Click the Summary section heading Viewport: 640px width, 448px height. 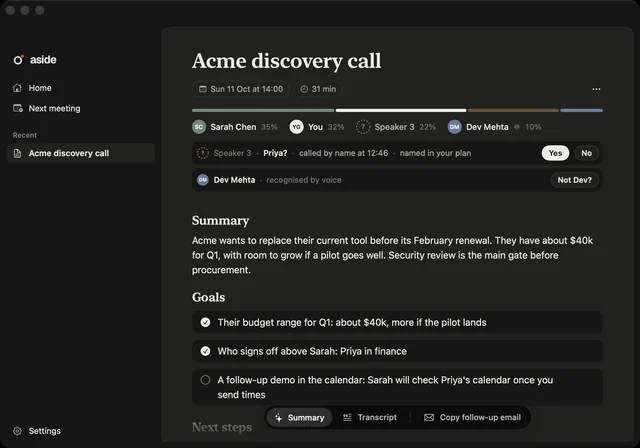click(x=220, y=220)
